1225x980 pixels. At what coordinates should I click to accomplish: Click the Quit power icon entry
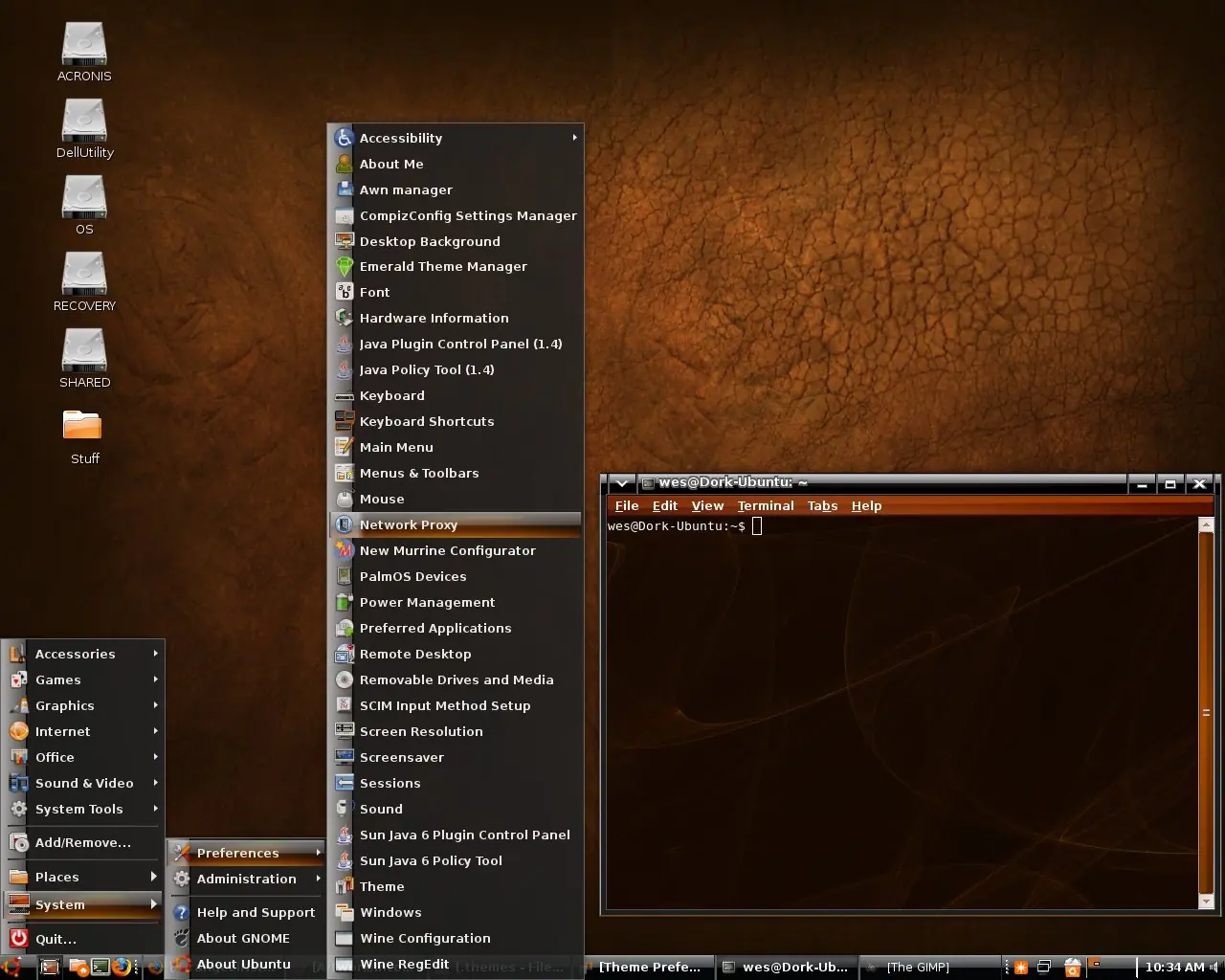pos(82,939)
